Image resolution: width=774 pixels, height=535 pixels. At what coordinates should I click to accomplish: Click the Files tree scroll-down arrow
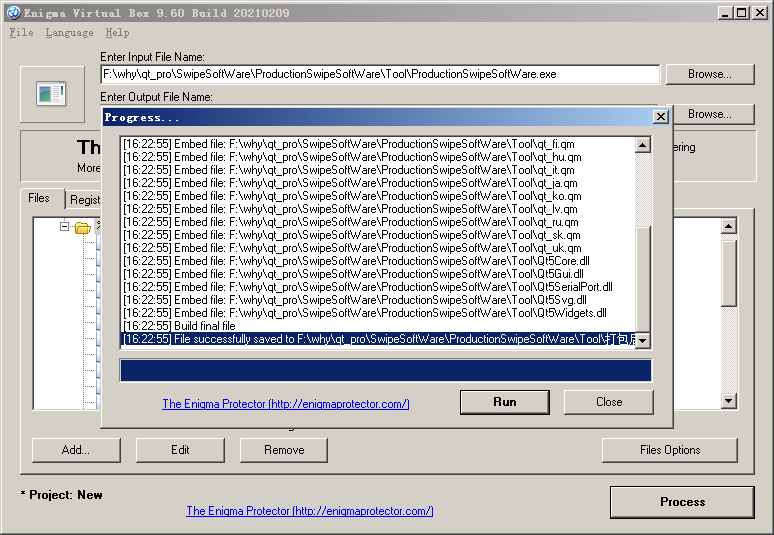(729, 401)
